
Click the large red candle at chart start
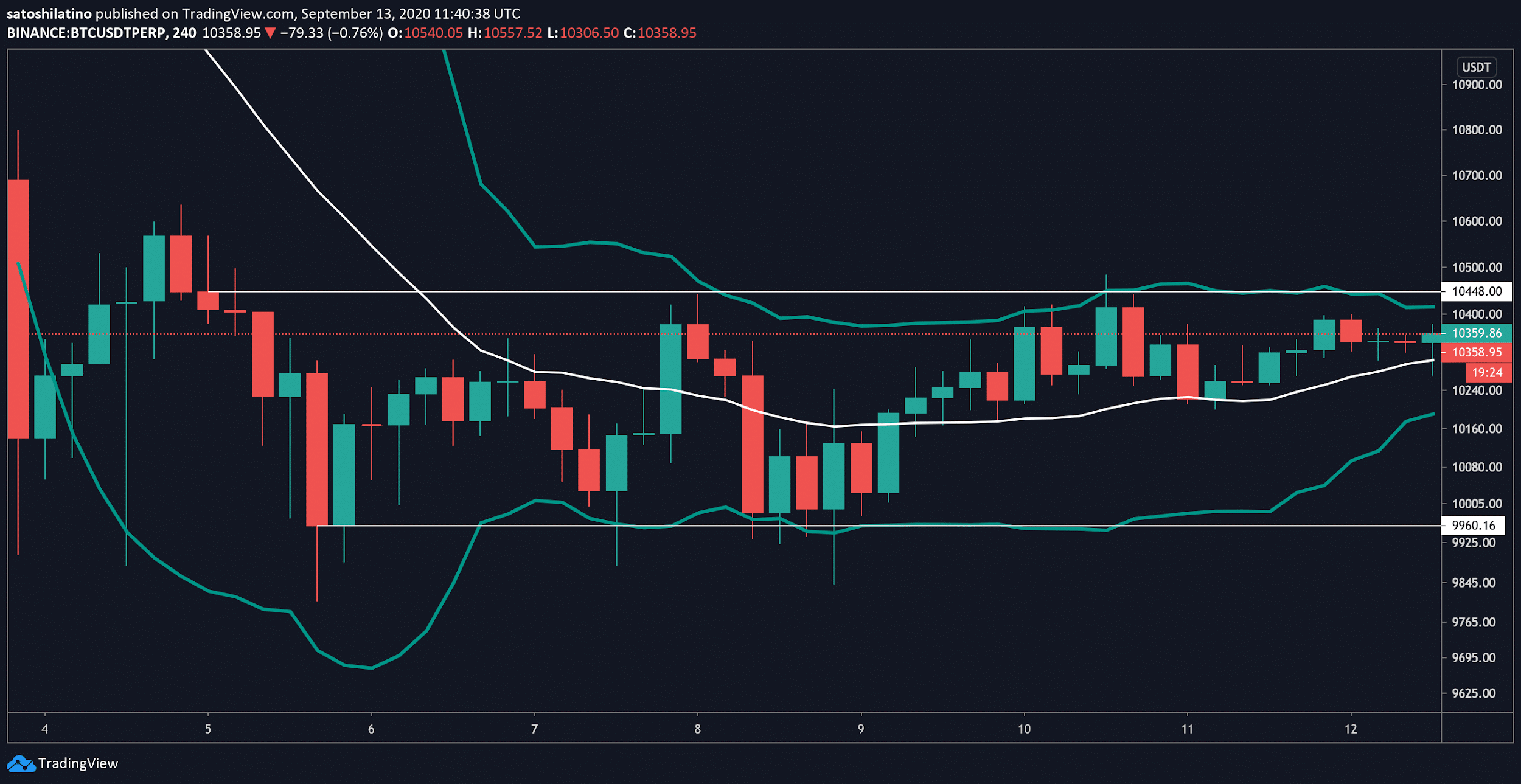pos(18,309)
